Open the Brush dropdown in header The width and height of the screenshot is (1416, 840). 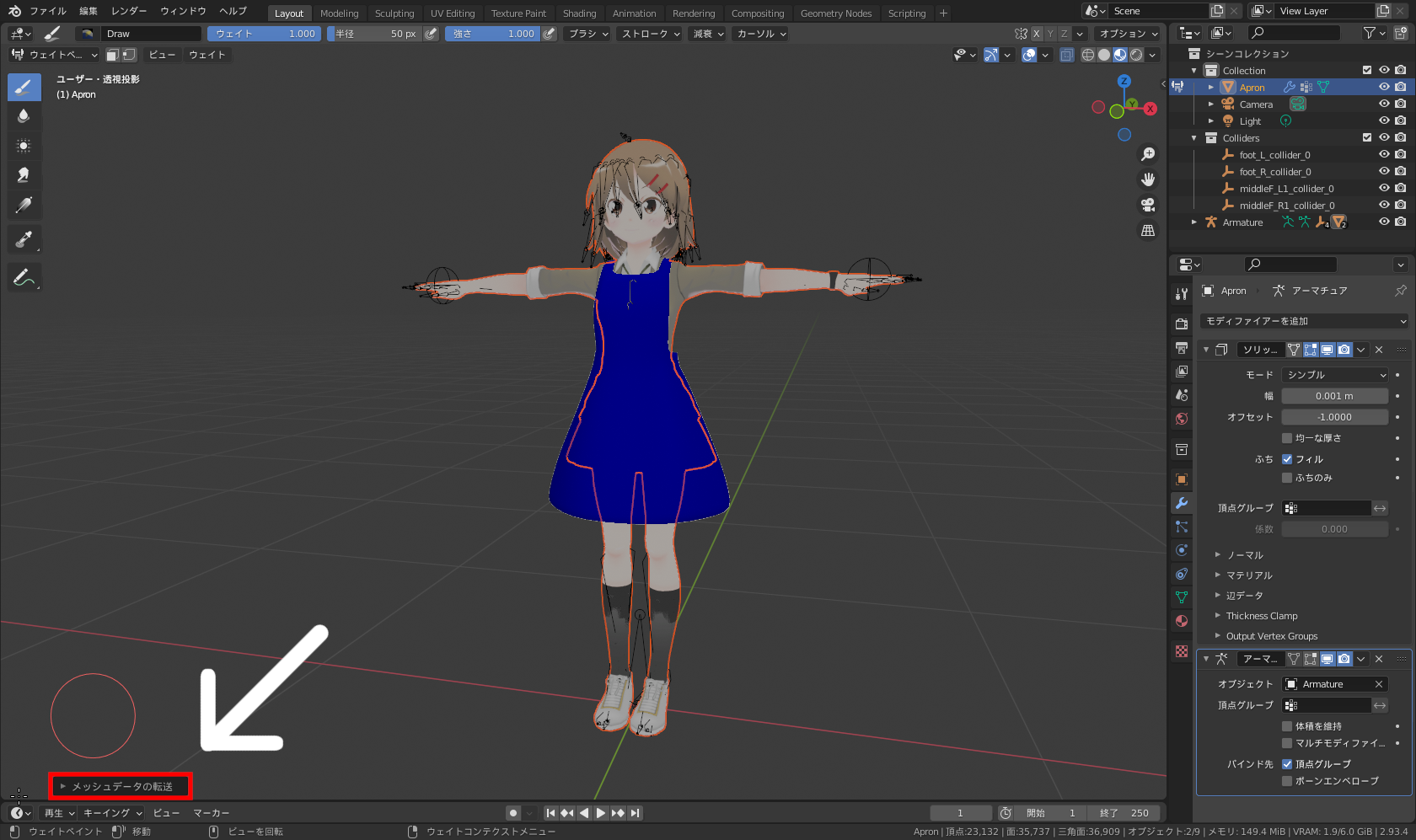tap(587, 34)
